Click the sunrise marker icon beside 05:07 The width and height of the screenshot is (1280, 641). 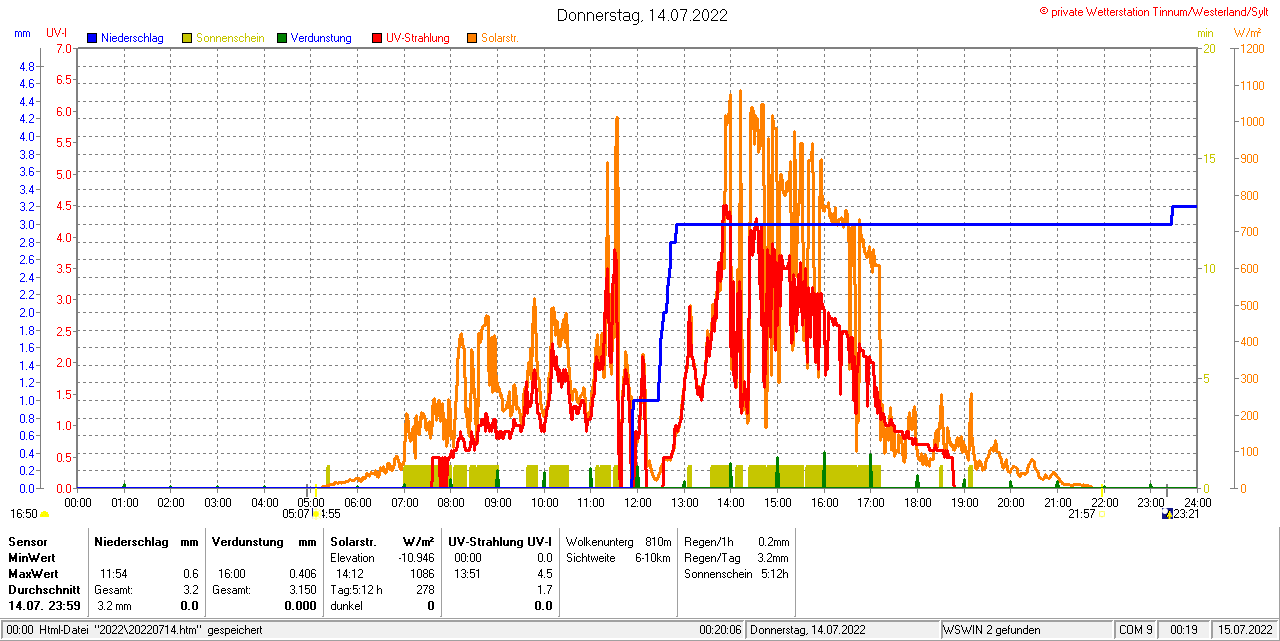[x=317, y=514]
